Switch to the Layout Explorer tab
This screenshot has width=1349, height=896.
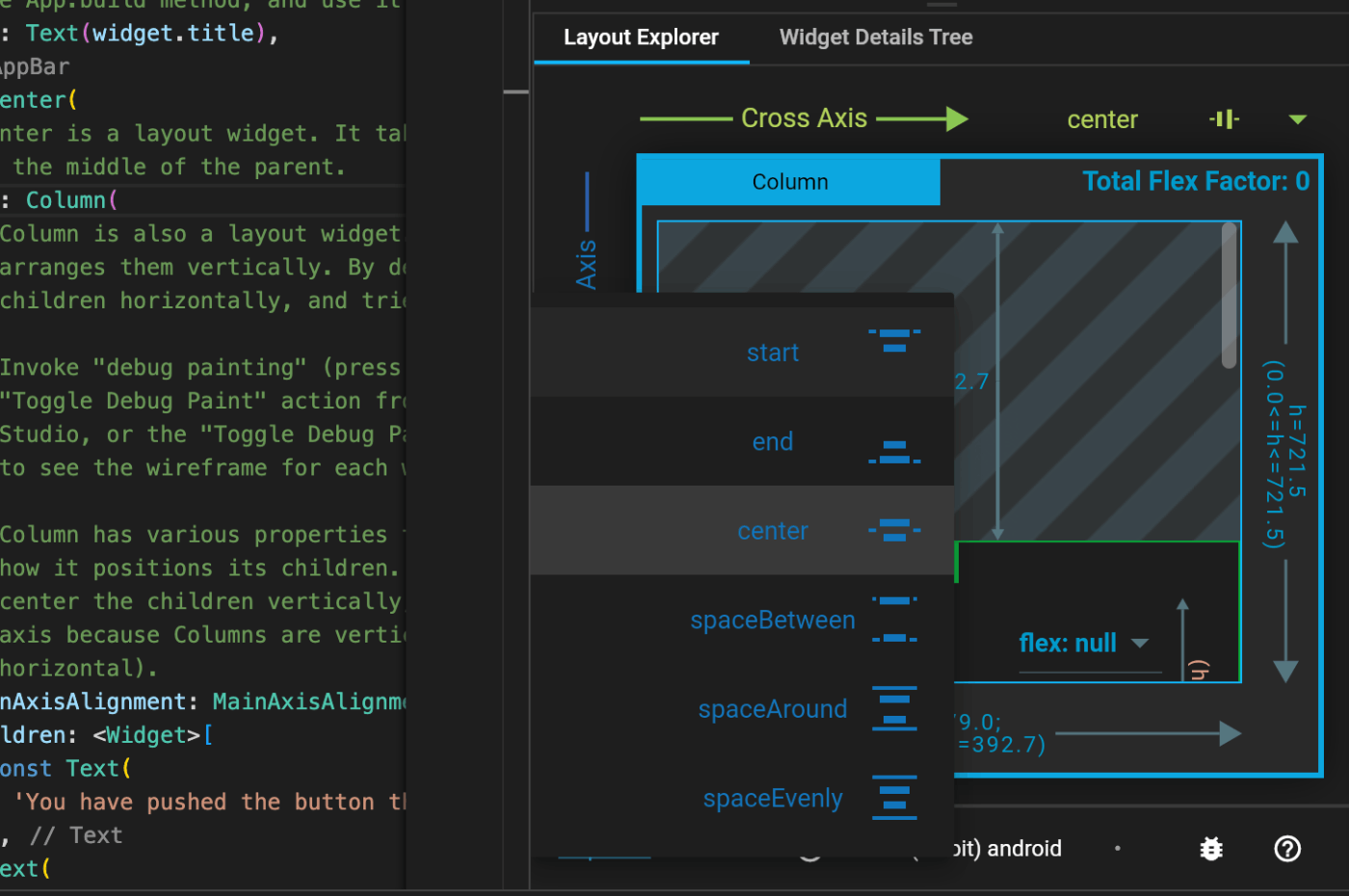point(641,38)
